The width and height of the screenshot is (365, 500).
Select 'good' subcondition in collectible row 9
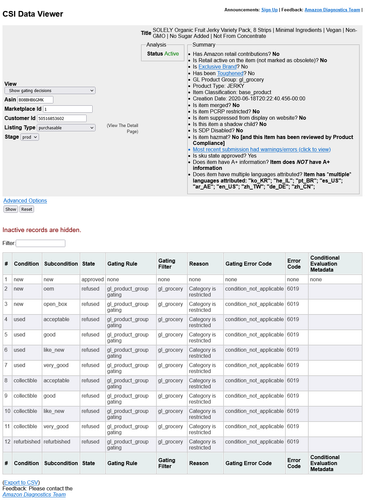61,399
